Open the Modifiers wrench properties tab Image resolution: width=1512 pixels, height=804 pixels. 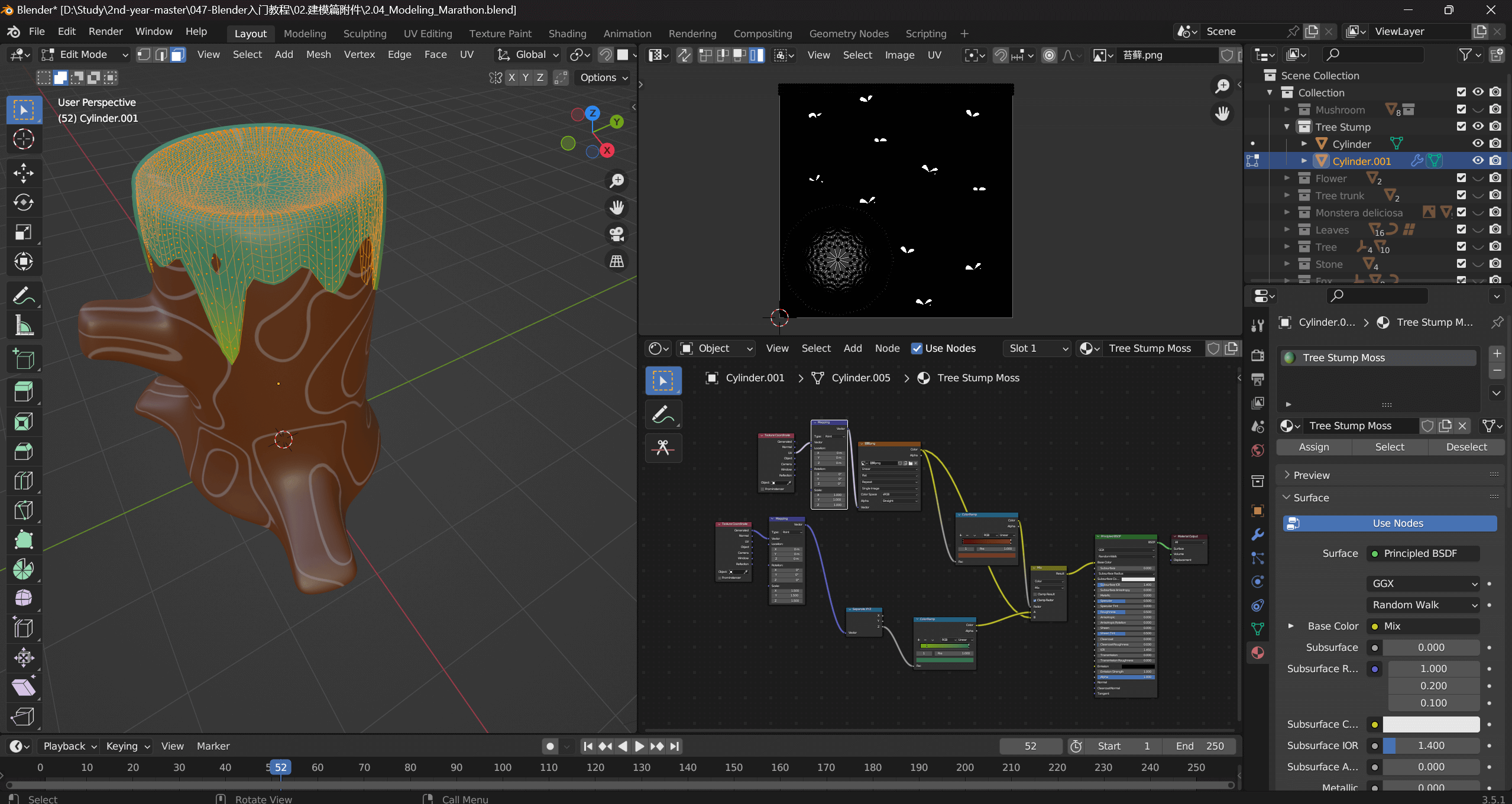[x=1258, y=534]
